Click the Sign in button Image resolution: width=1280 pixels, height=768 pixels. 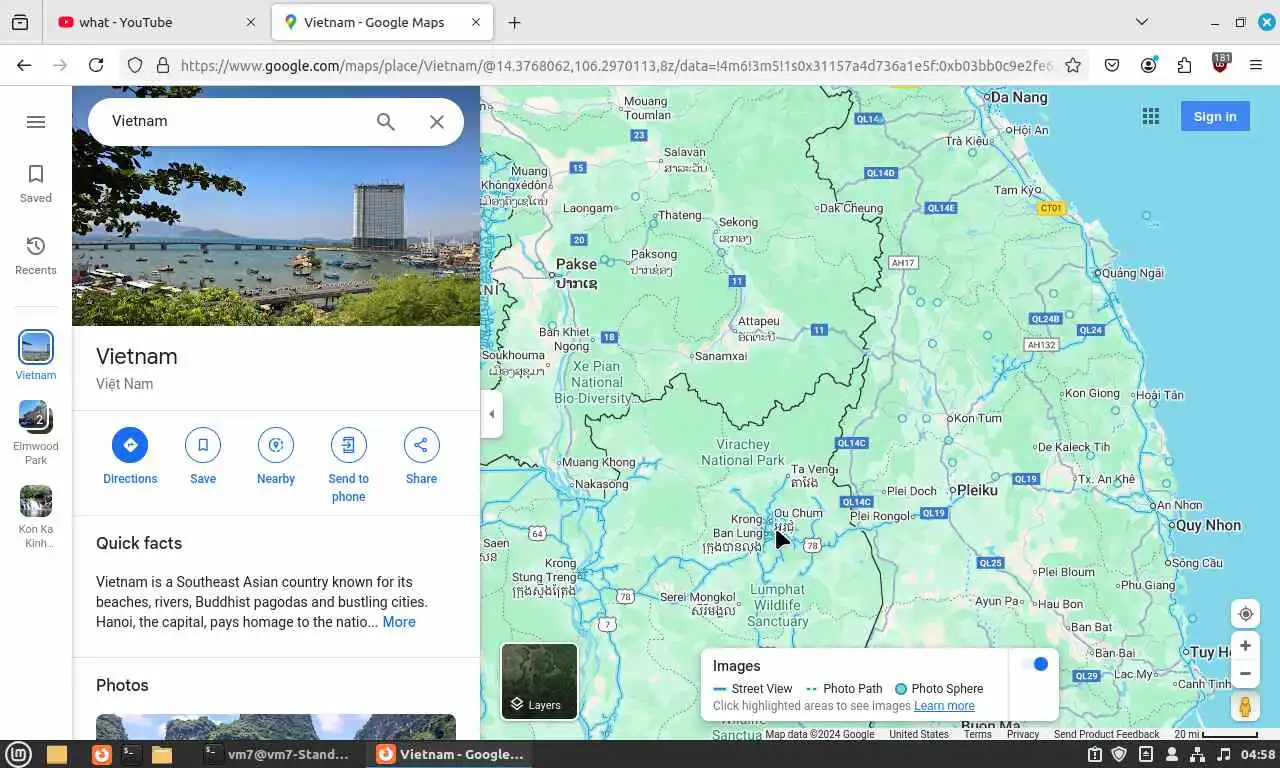point(1215,117)
